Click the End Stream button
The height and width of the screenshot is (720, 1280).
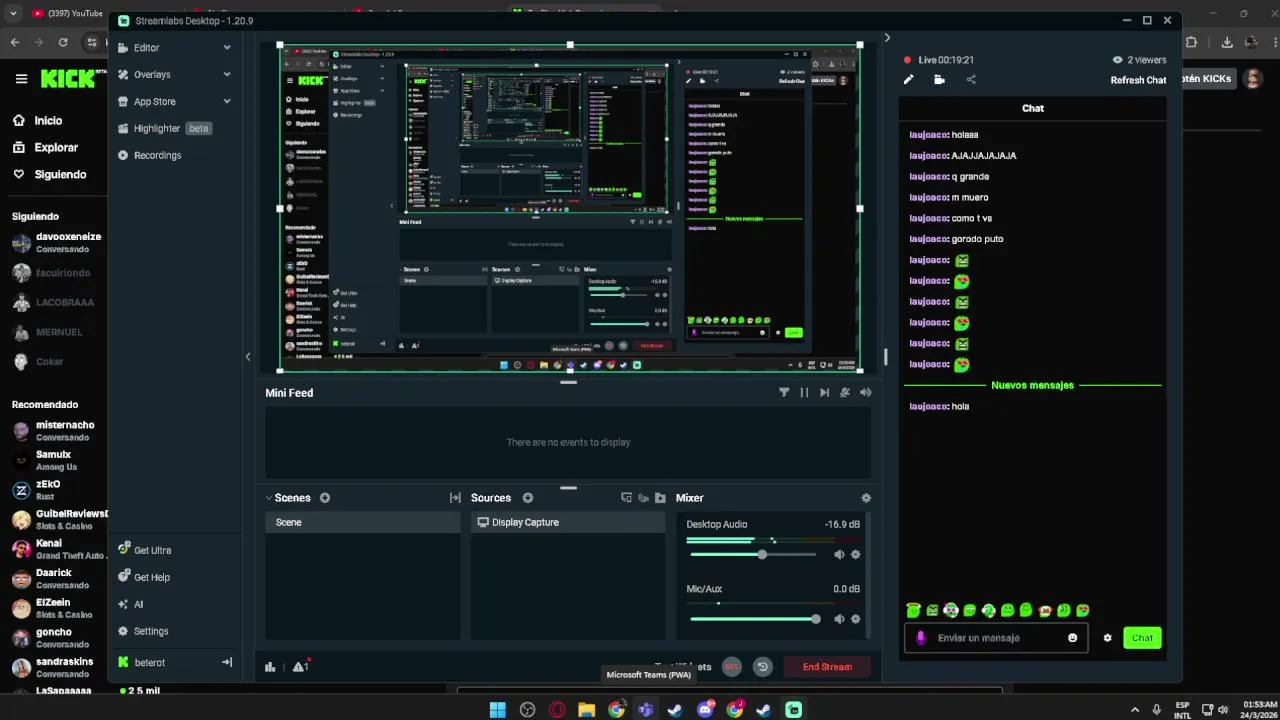click(827, 667)
